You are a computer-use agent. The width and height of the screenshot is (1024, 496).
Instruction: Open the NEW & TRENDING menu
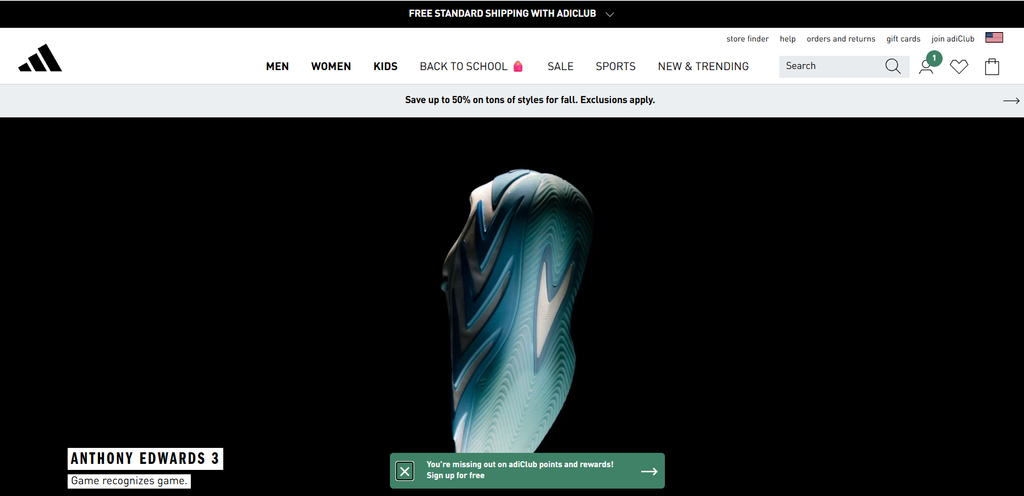click(703, 67)
